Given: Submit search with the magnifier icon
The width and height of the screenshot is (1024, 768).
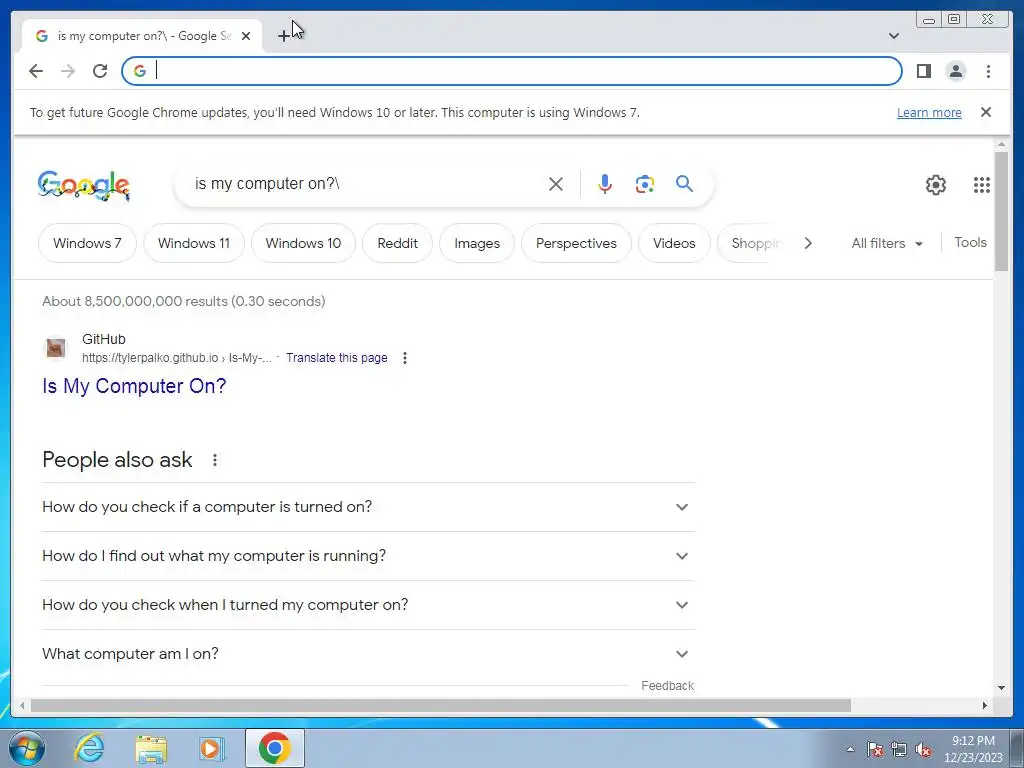Looking at the screenshot, I should [684, 184].
